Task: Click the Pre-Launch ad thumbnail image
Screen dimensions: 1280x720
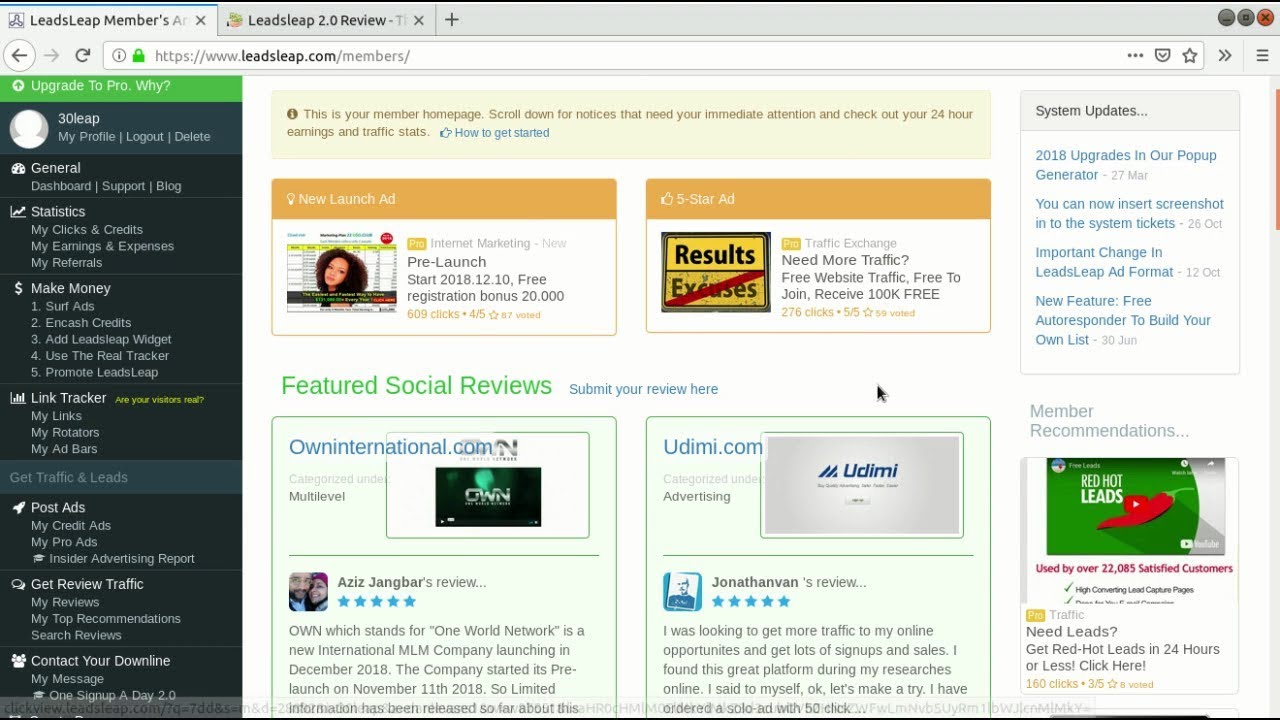Action: tap(342, 272)
